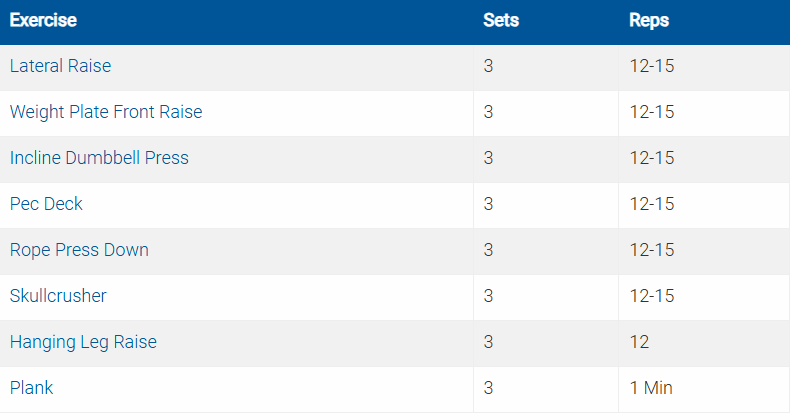Click the Sets cell in the Plank row
Viewport: 790px width, 420px height.
pyautogui.click(x=488, y=388)
